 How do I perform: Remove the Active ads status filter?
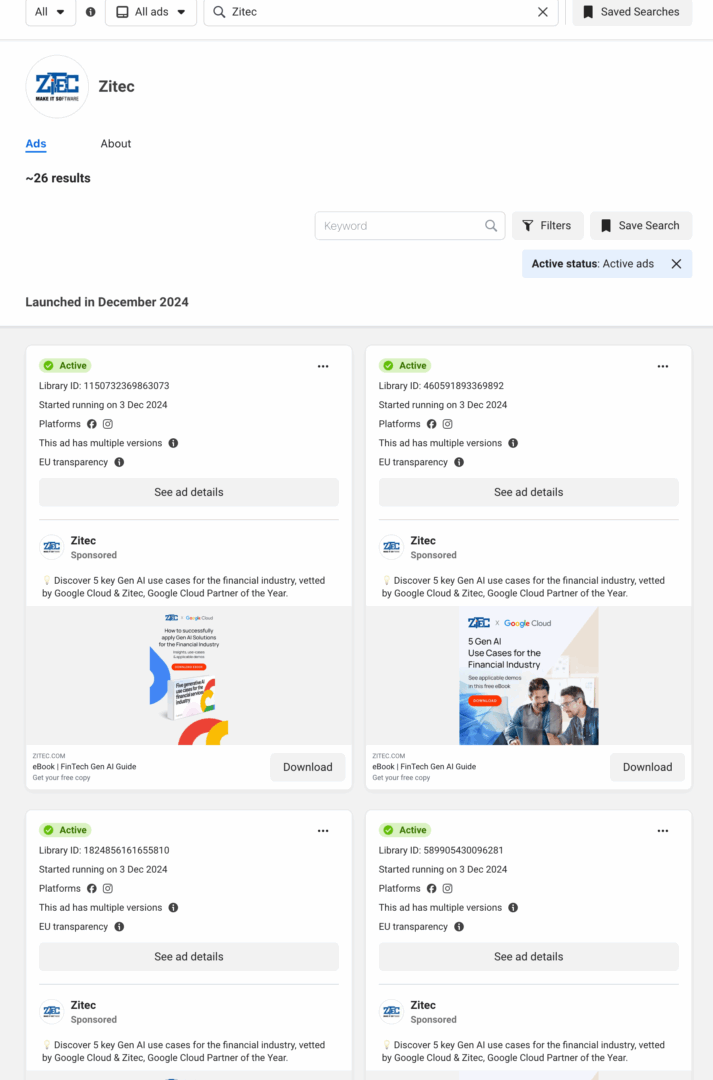click(x=676, y=263)
